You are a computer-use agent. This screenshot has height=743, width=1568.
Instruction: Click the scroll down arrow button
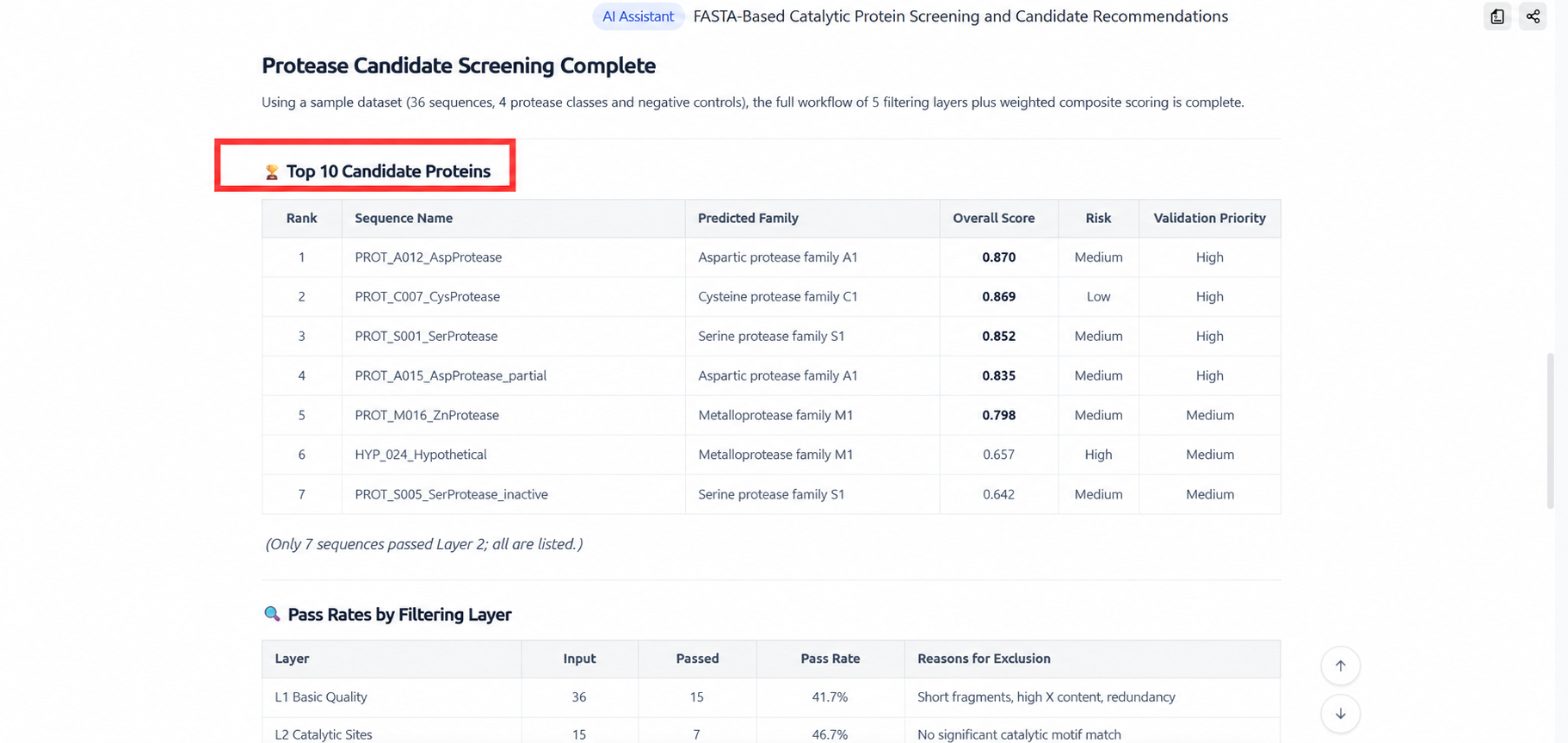tap(1340, 714)
